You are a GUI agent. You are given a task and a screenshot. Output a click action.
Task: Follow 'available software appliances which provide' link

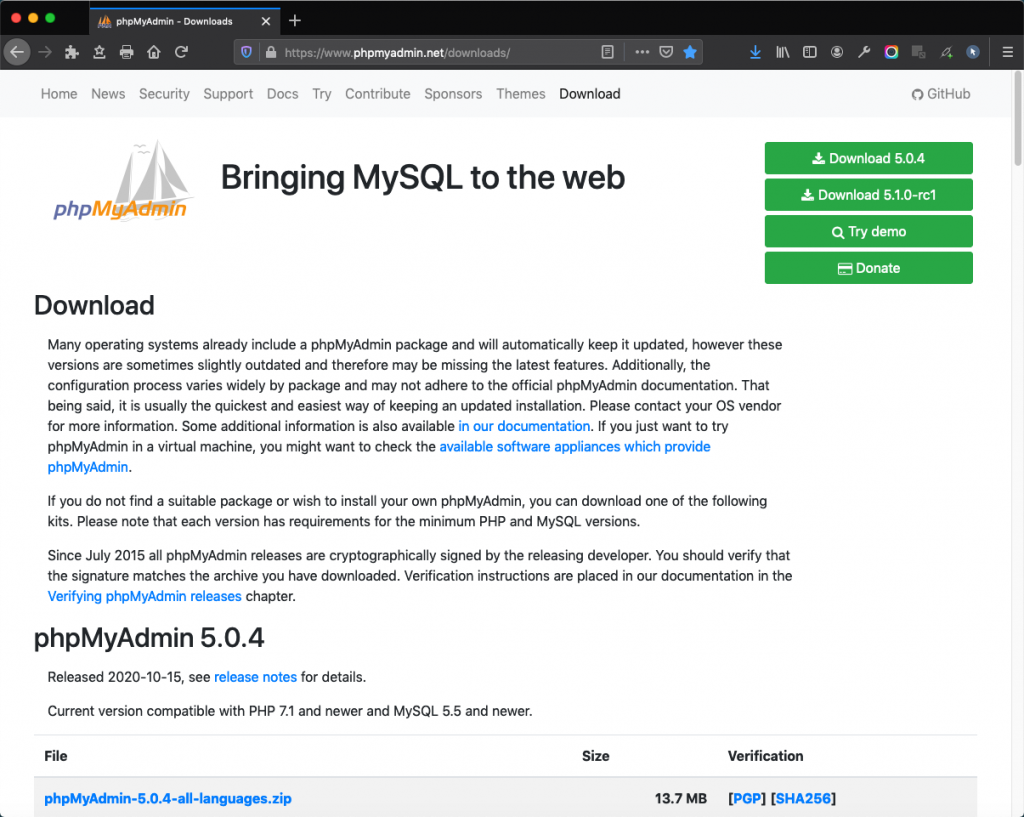pyautogui.click(x=575, y=447)
